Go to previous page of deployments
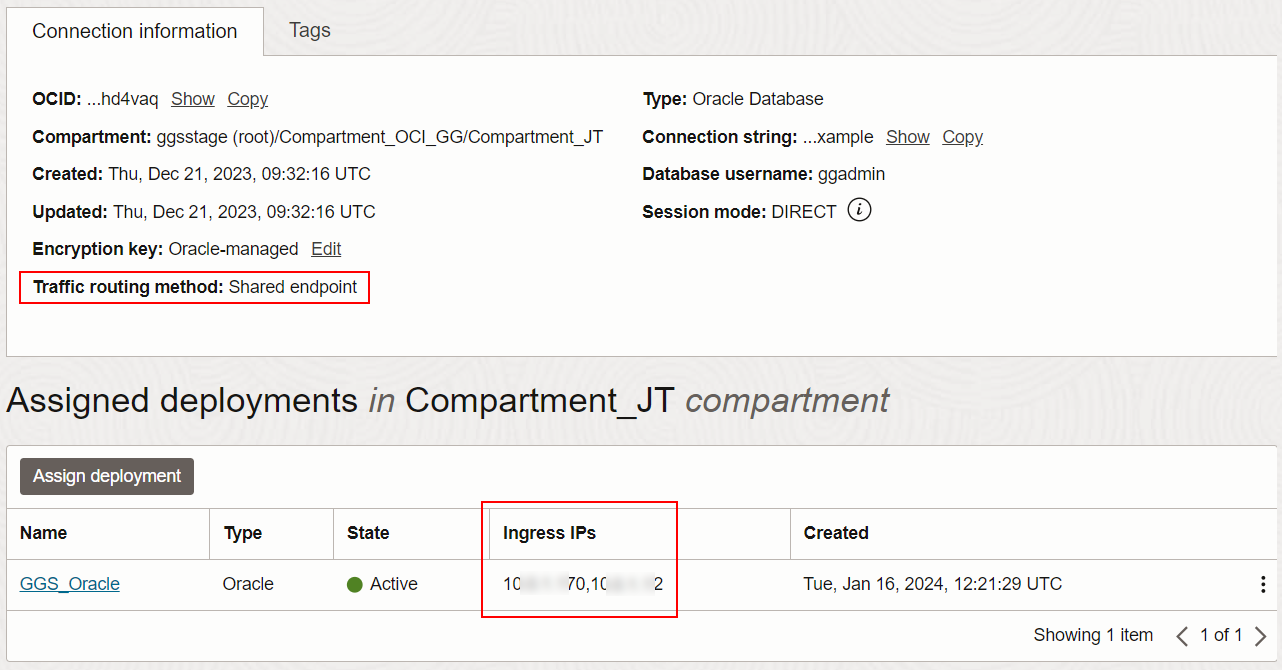Viewport: 1282px width, 670px height. pyautogui.click(x=1183, y=635)
